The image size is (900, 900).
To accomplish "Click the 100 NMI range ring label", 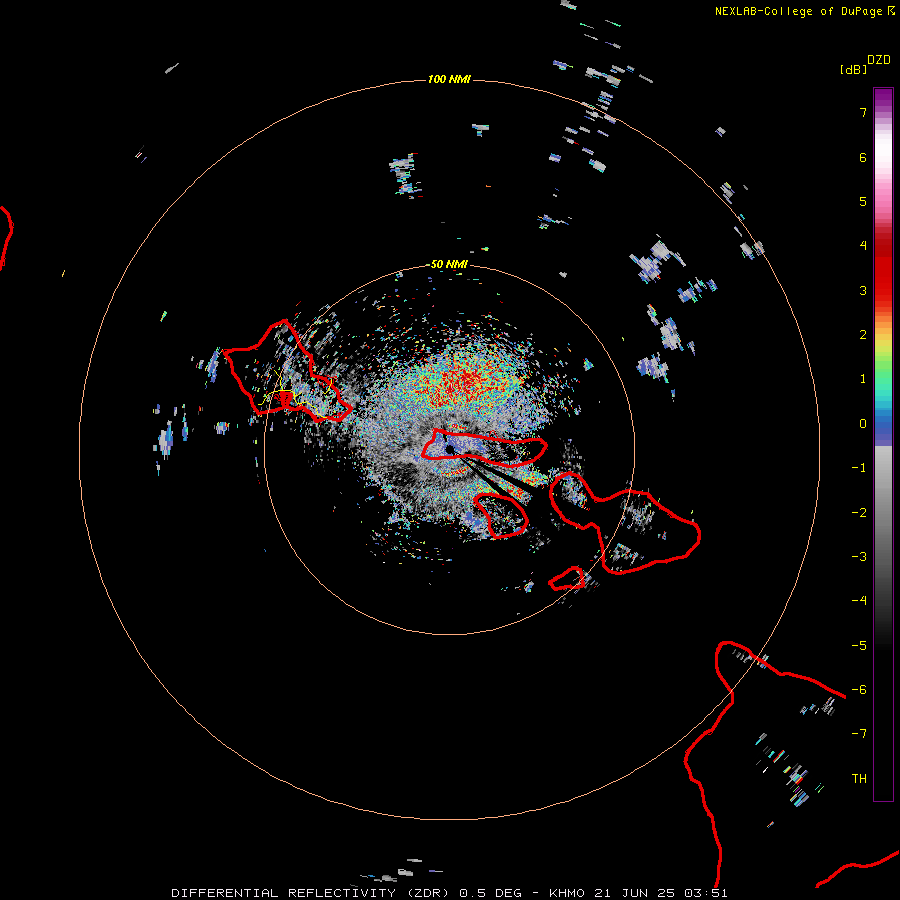I will [449, 79].
